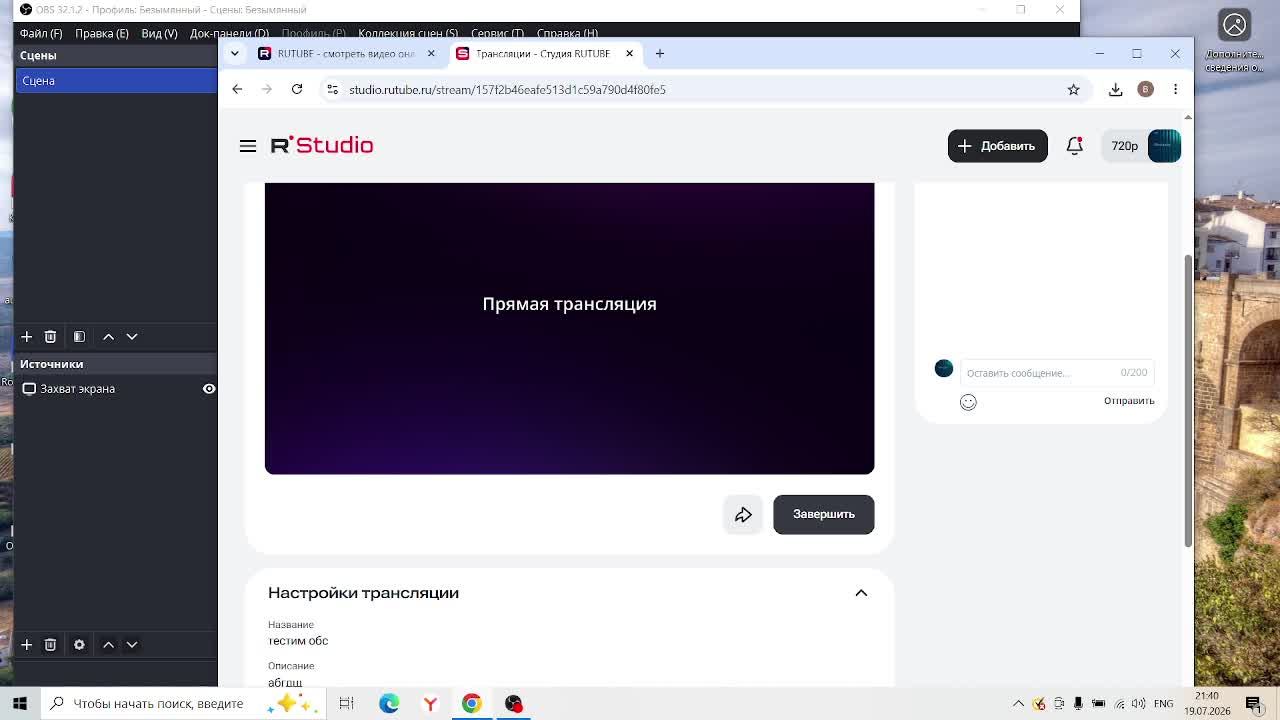Screen dimensions: 1280x720
Task: Open OBS Правка menu
Action: pos(101,33)
